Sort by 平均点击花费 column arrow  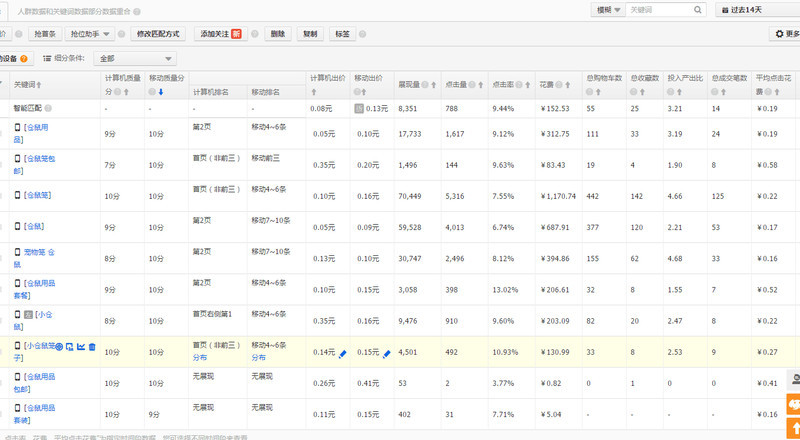[776, 92]
